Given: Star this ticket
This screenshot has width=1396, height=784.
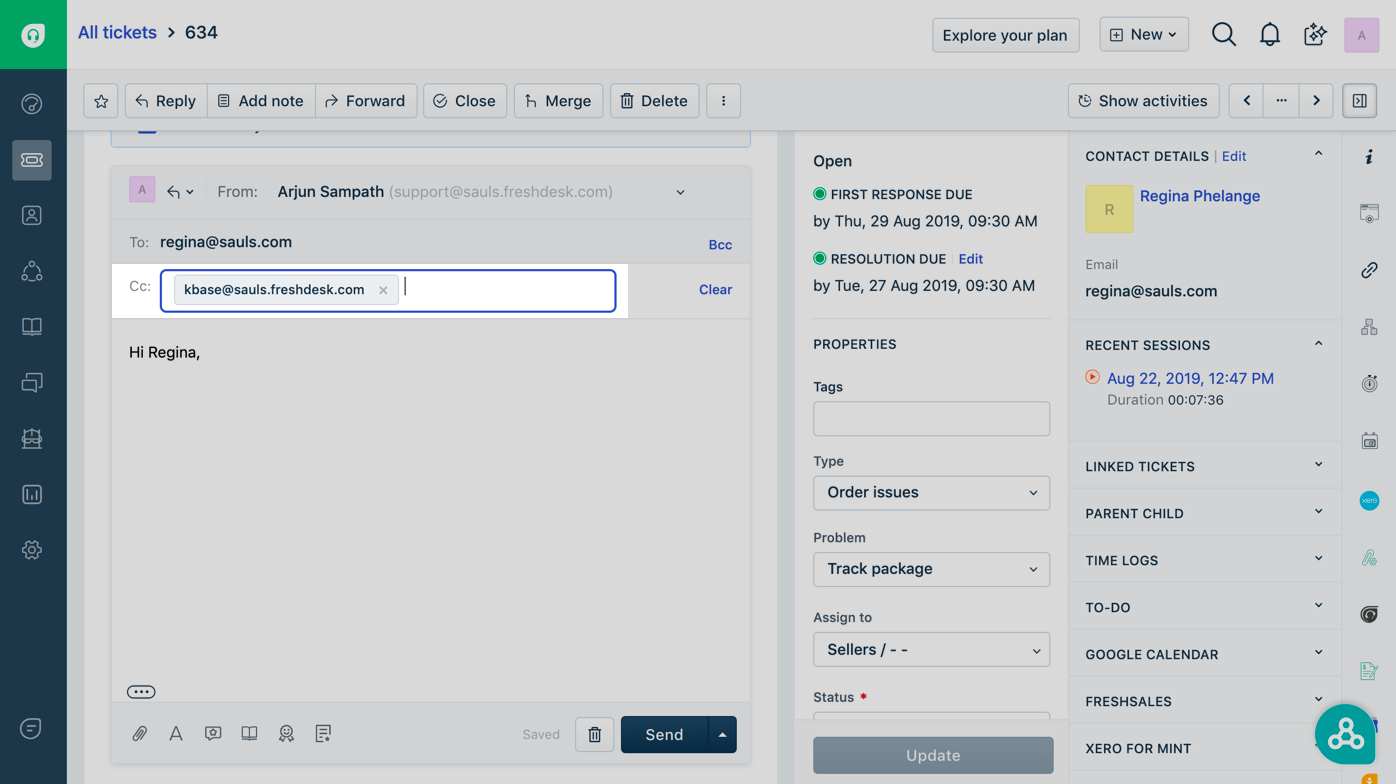Looking at the screenshot, I should (101, 101).
